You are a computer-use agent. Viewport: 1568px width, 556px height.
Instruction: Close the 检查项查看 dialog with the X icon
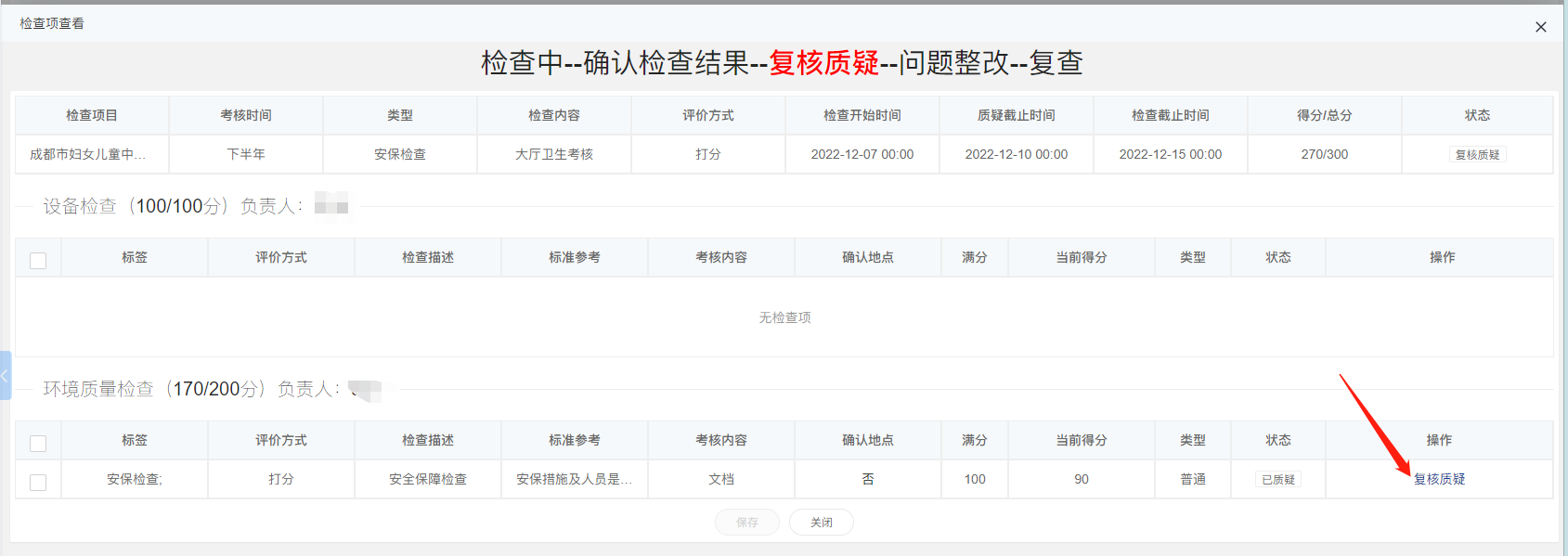point(1541,27)
